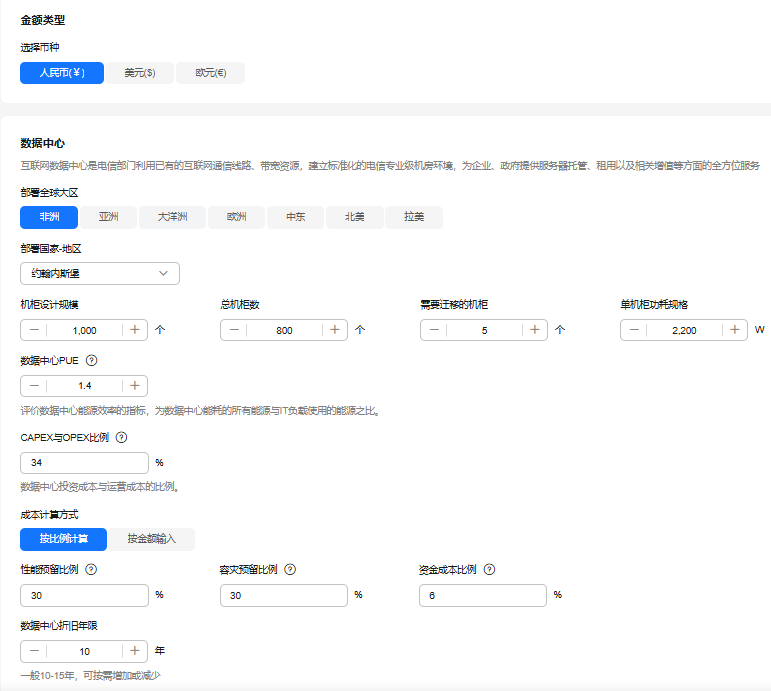771x691 pixels.
Task: Choose 非洲 deployment region
Action: coord(49,217)
